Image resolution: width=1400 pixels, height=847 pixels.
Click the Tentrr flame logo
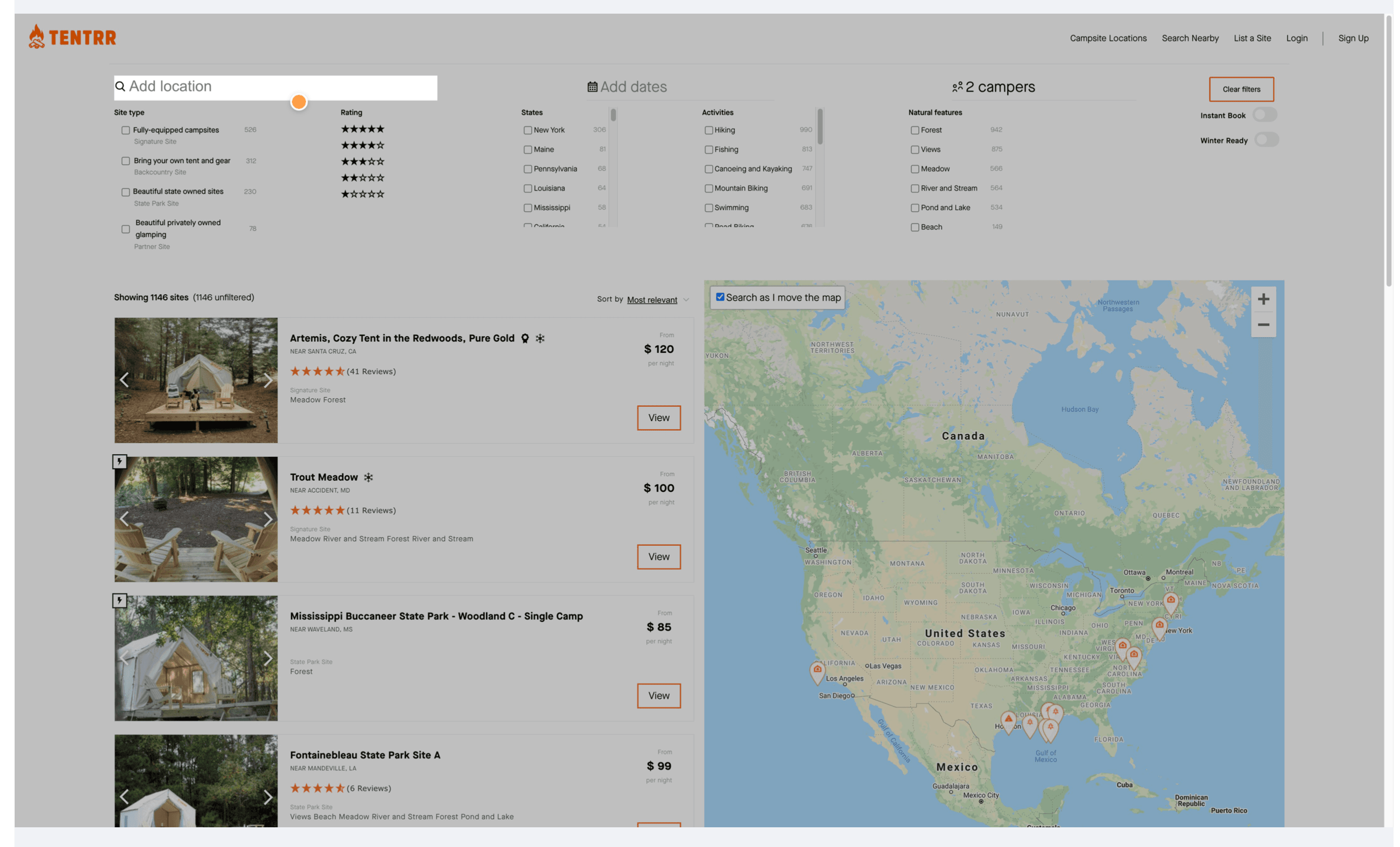pos(36,36)
